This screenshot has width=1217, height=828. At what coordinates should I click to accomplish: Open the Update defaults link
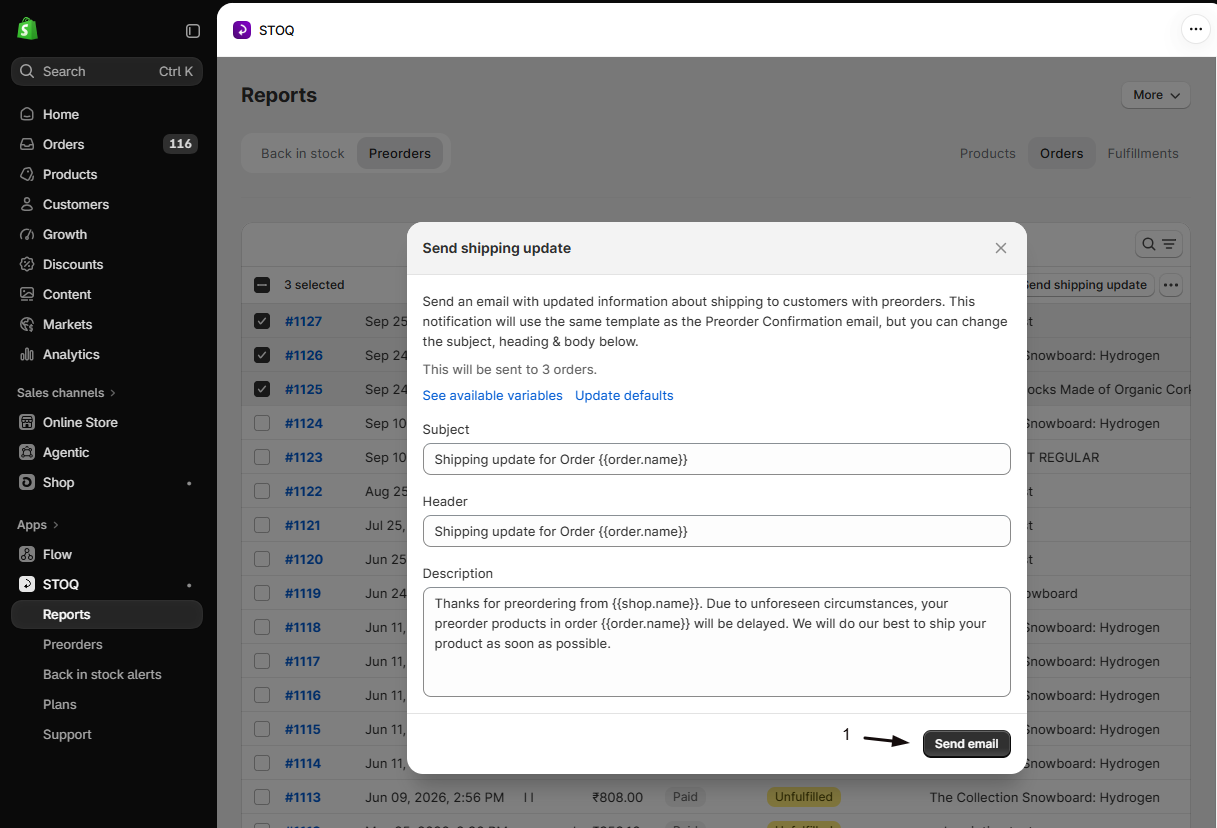point(624,395)
